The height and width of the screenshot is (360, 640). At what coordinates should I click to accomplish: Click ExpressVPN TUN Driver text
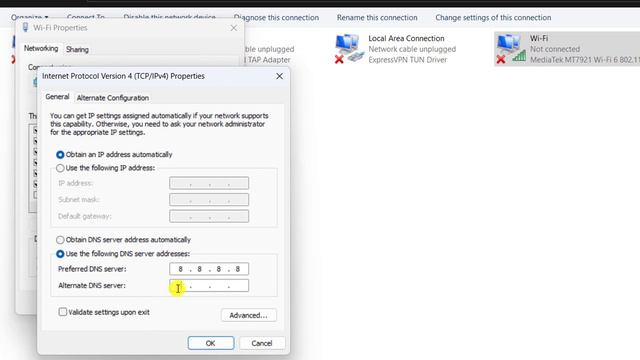[x=407, y=60]
